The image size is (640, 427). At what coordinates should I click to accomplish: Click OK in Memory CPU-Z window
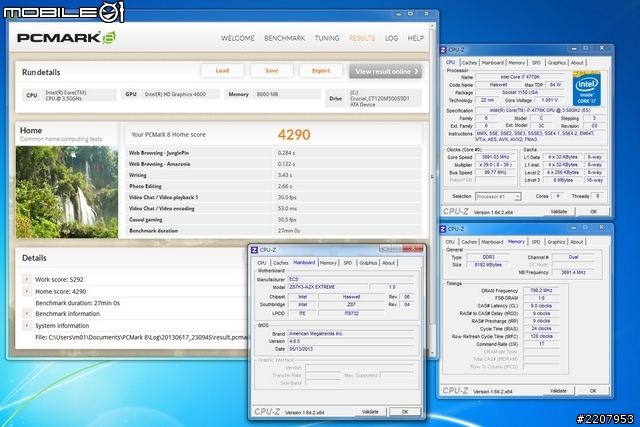tap(593, 391)
